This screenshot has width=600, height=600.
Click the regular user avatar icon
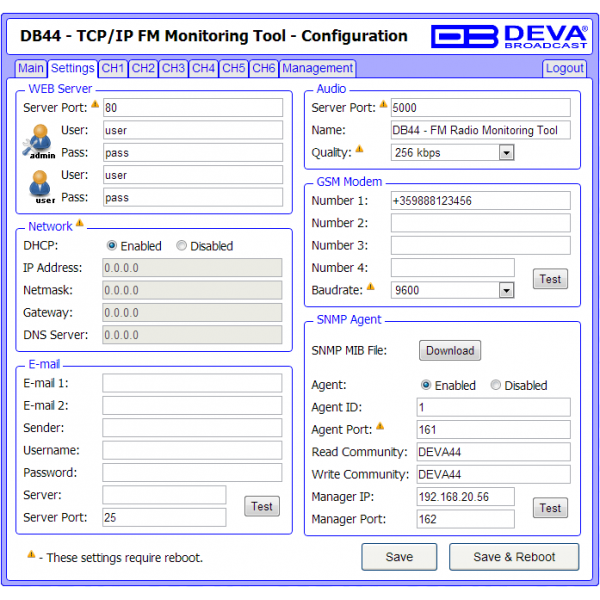point(41,186)
